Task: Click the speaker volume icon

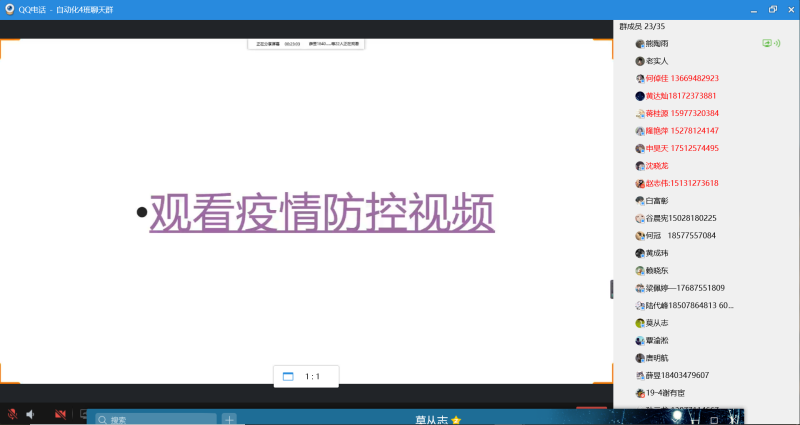Action: (31, 414)
